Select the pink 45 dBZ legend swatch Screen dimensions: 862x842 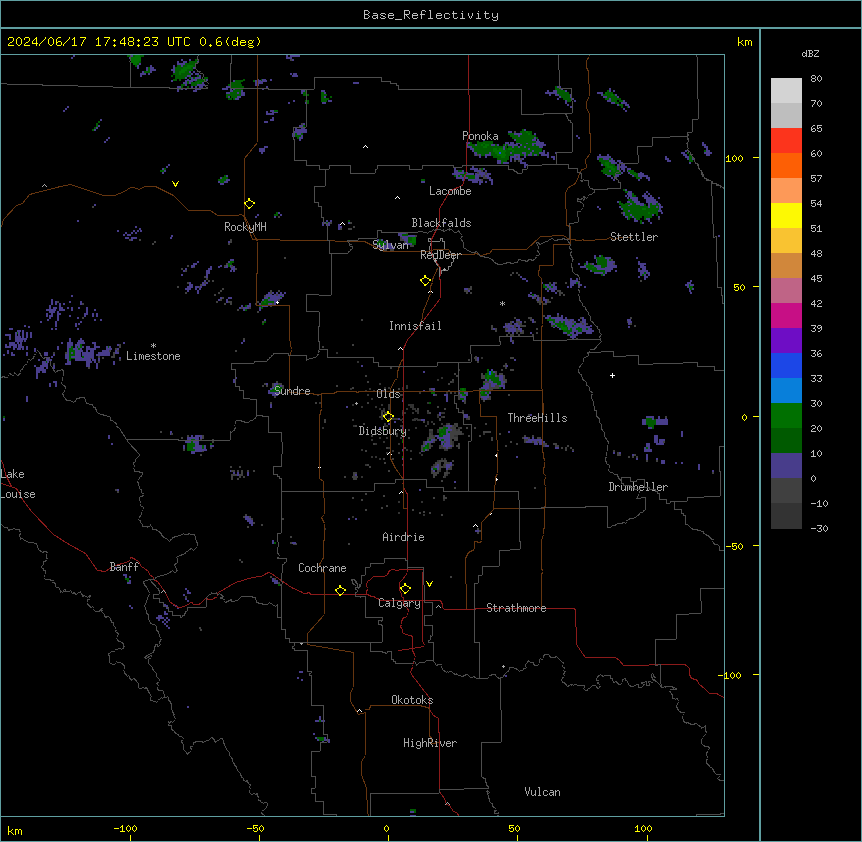coord(786,291)
